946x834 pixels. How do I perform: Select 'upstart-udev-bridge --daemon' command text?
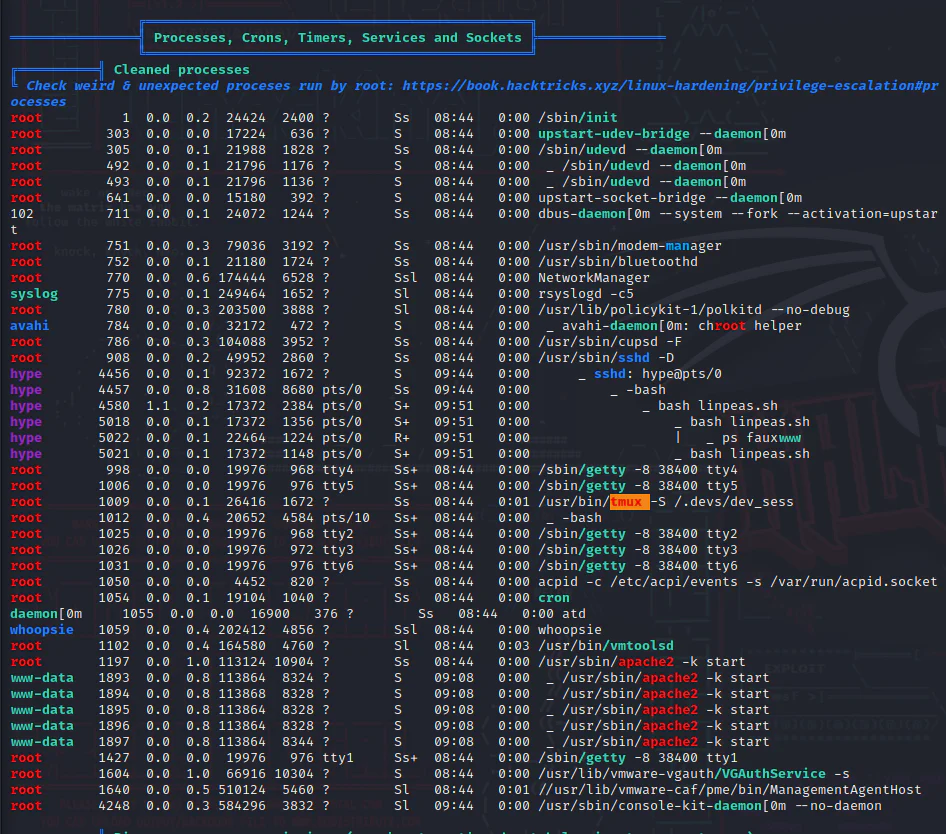pyautogui.click(x=662, y=134)
